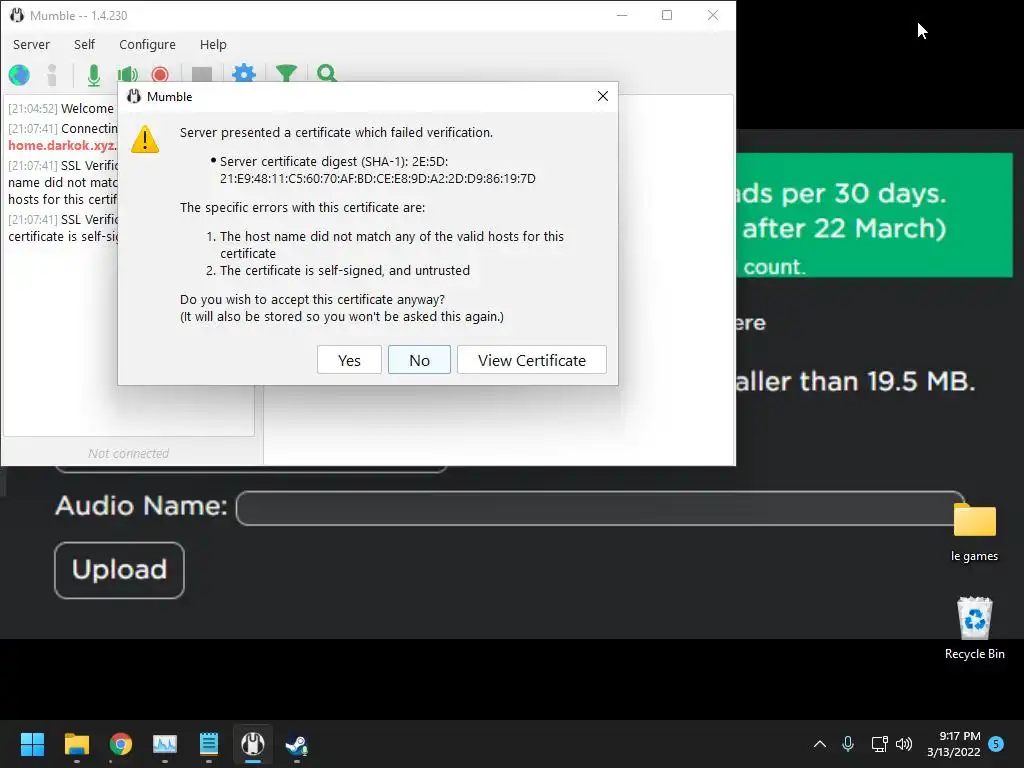Click the gray comment icon in toolbar

pyautogui.click(x=202, y=74)
